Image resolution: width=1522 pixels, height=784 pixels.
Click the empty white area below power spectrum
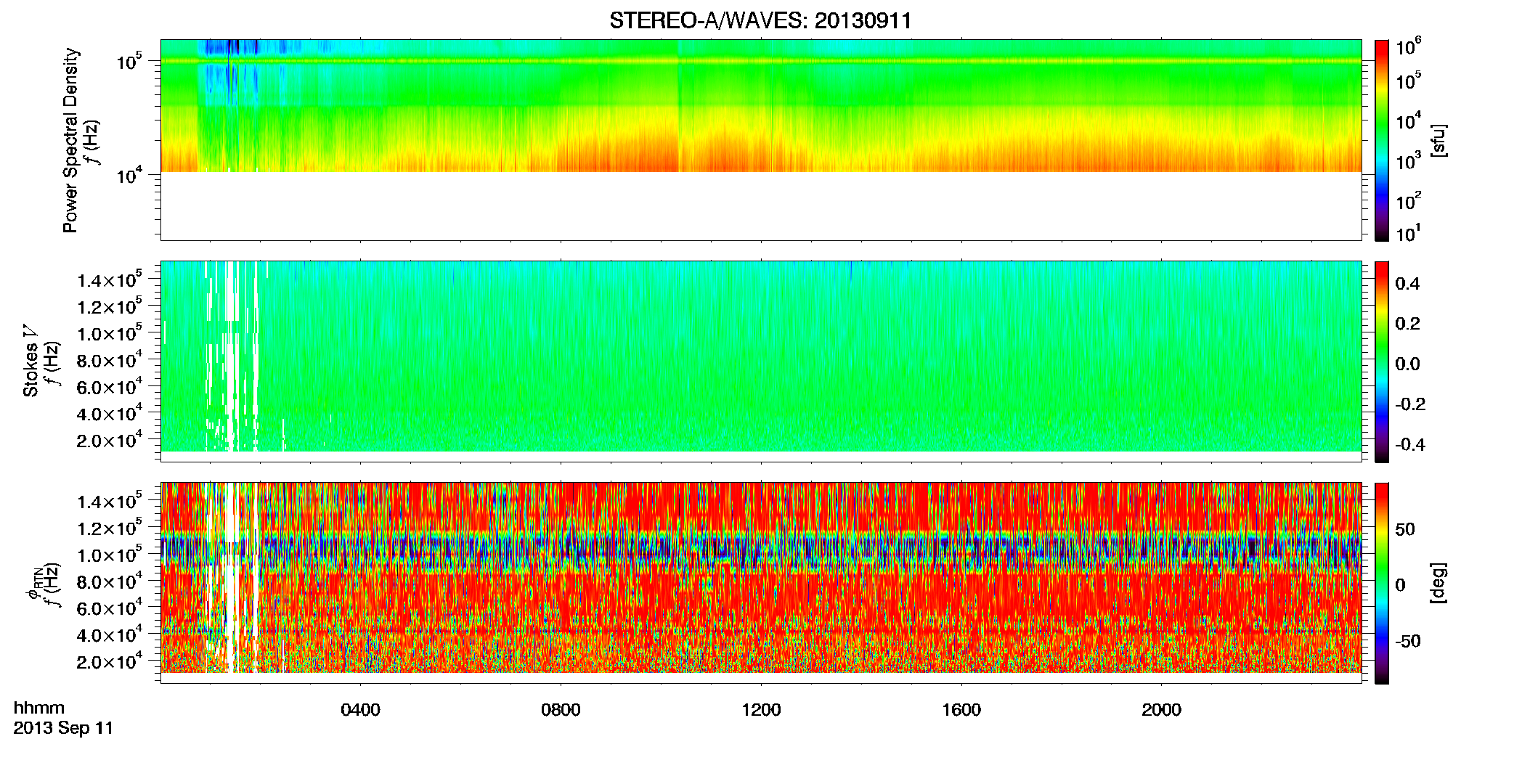point(760,205)
